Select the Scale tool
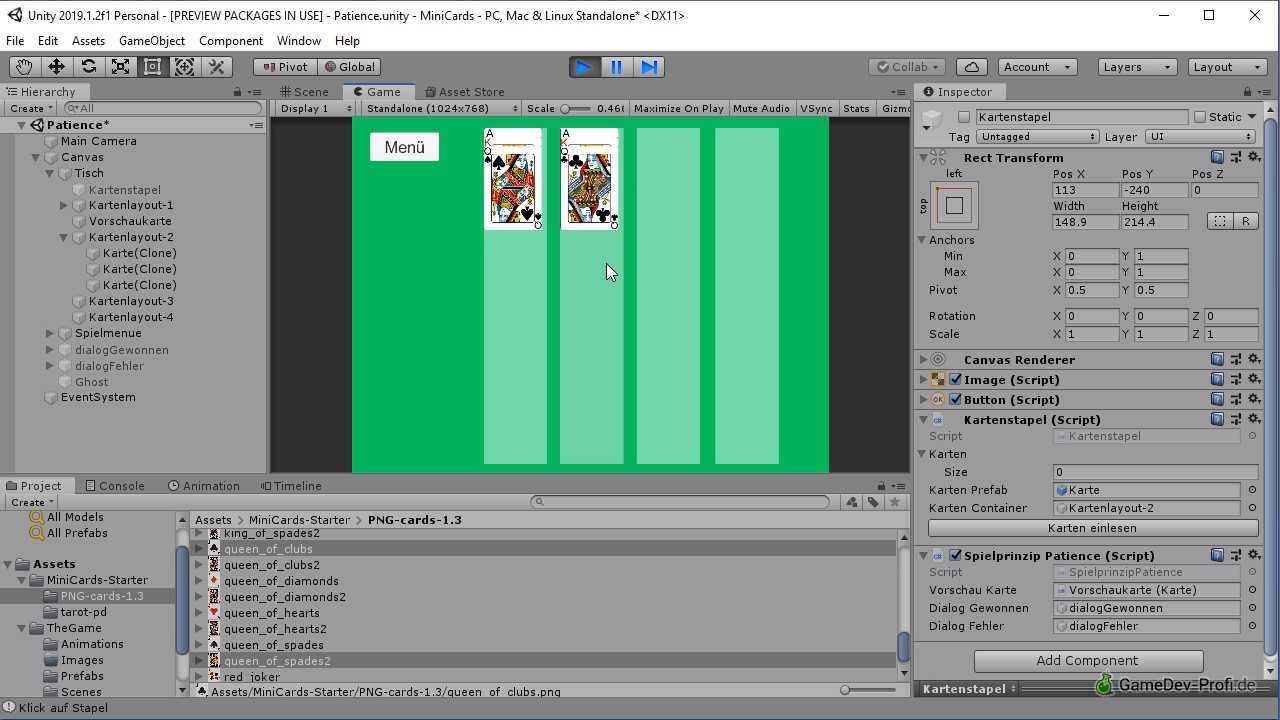 pos(120,67)
